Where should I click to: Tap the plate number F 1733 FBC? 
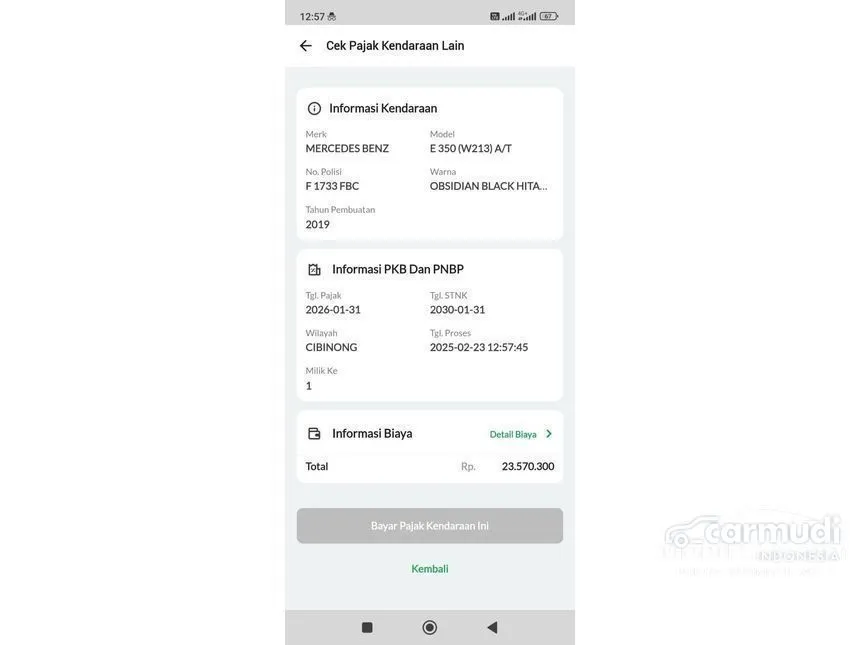coord(332,186)
